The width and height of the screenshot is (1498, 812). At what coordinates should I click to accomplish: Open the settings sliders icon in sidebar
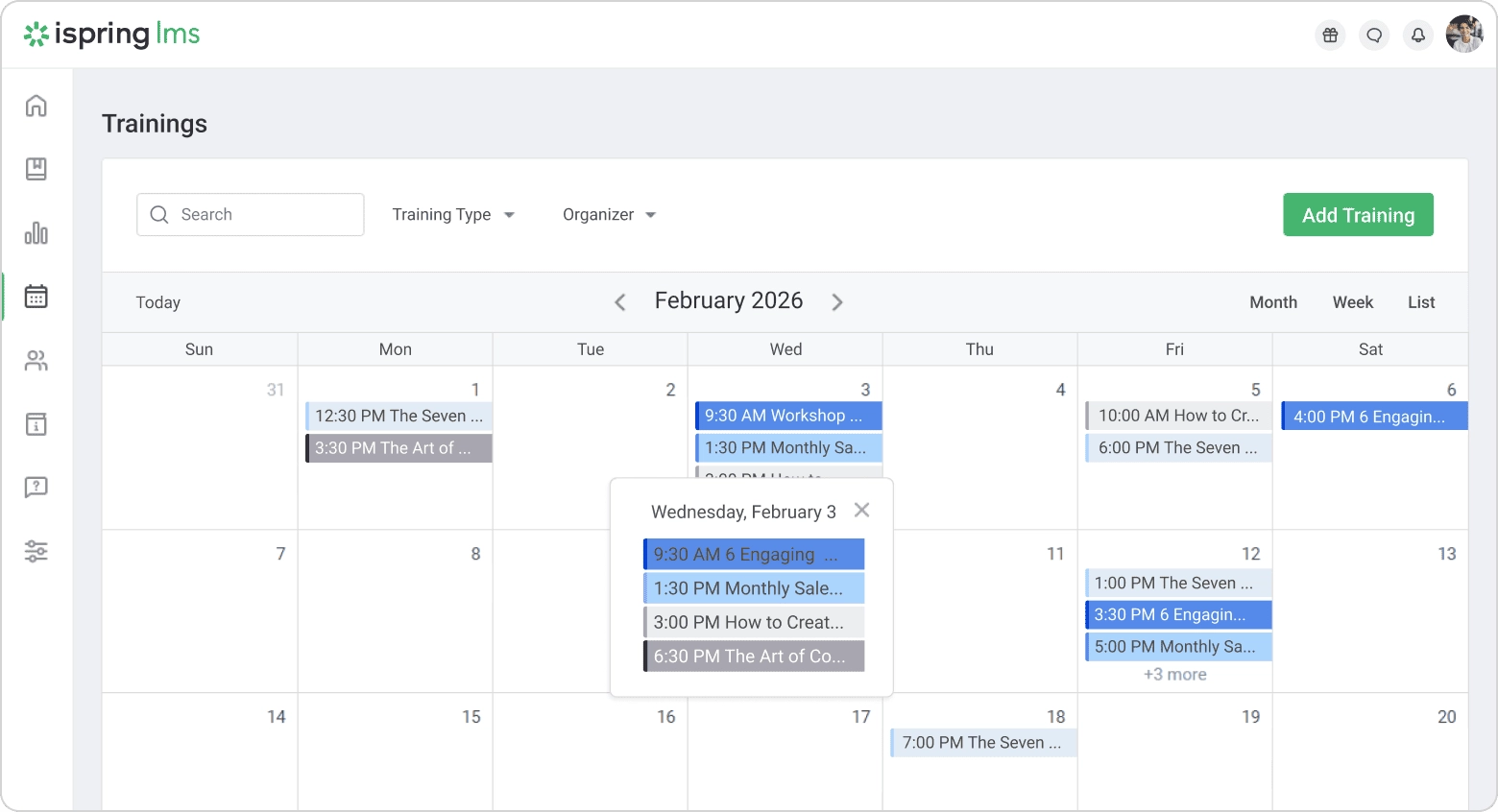[x=36, y=551]
